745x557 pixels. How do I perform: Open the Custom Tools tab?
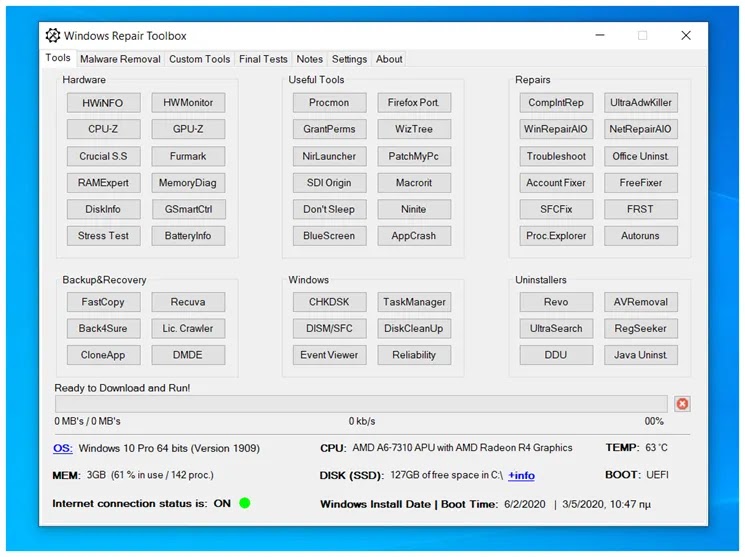click(200, 59)
